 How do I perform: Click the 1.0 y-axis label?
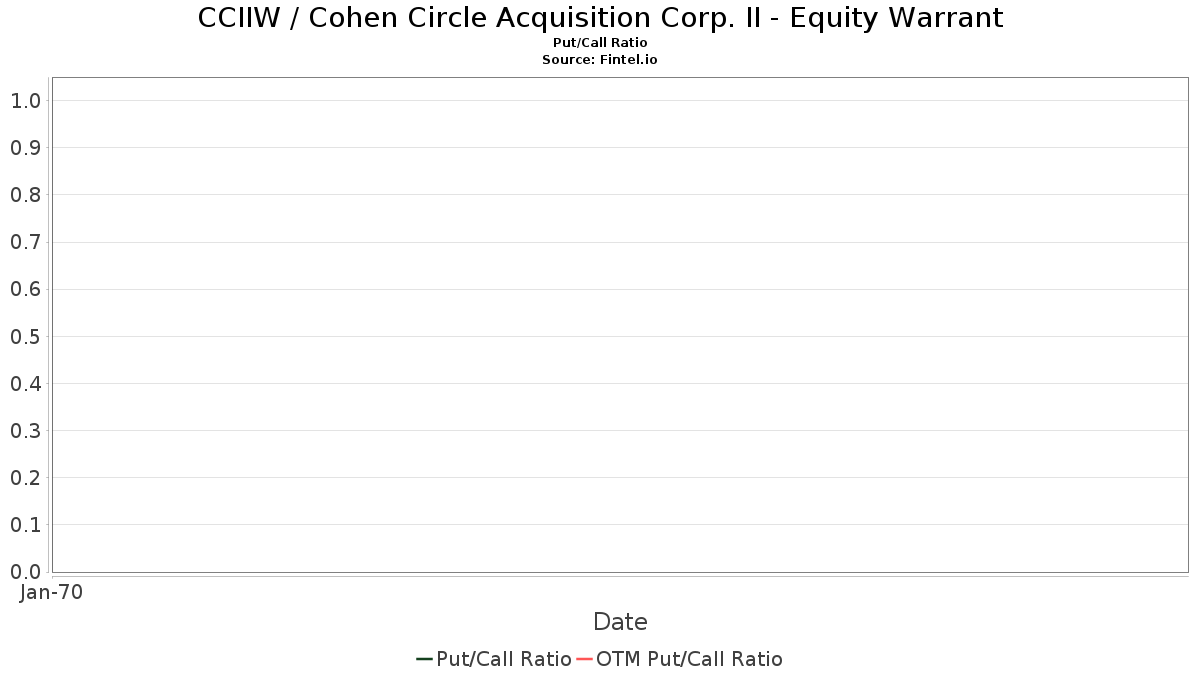[26, 100]
